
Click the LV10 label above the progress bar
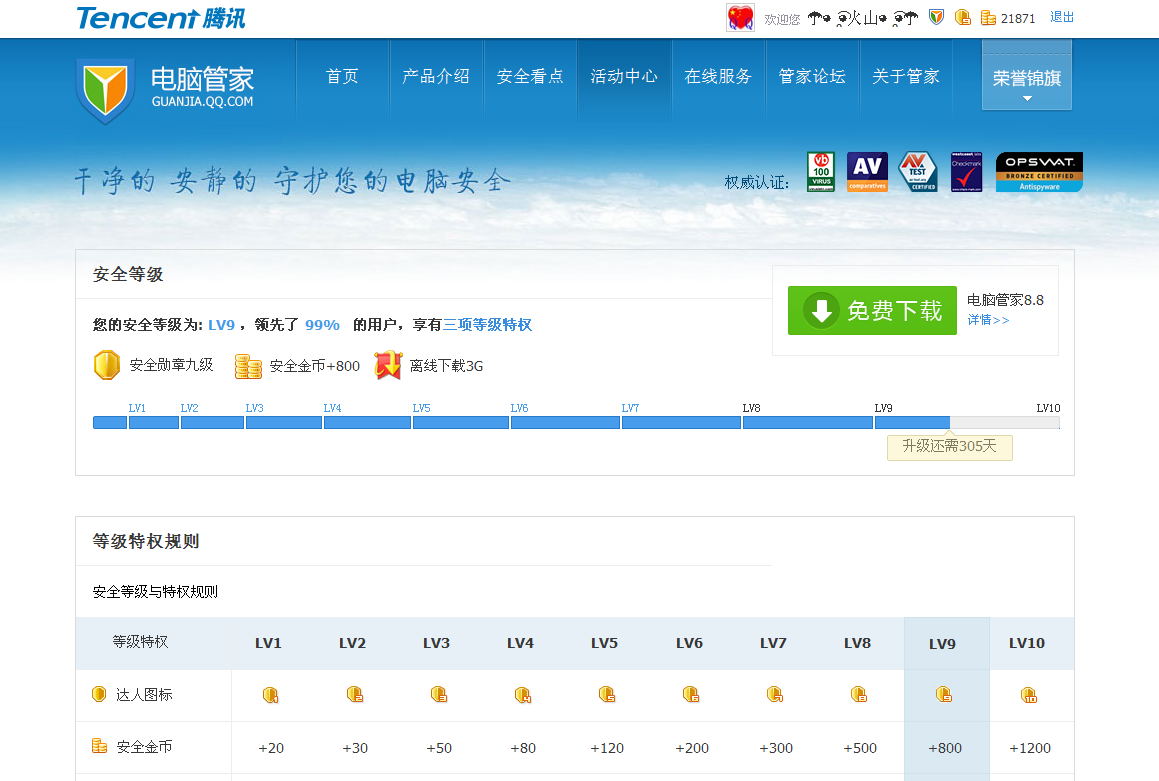coord(1048,408)
